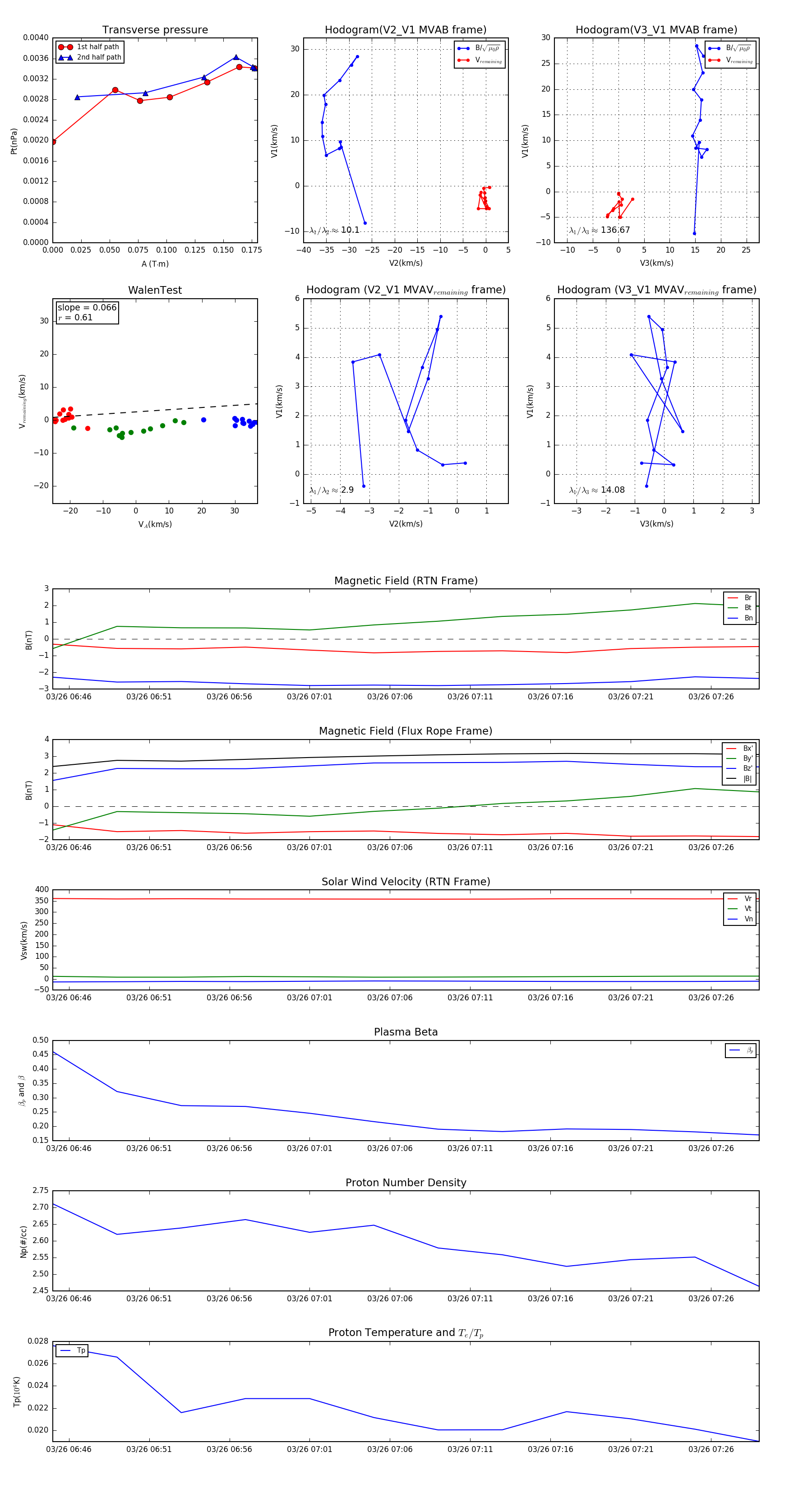Click the eigenvalue ratio value '136.67'
Viewport: 812px width, 1489px height.
pyautogui.click(x=615, y=230)
